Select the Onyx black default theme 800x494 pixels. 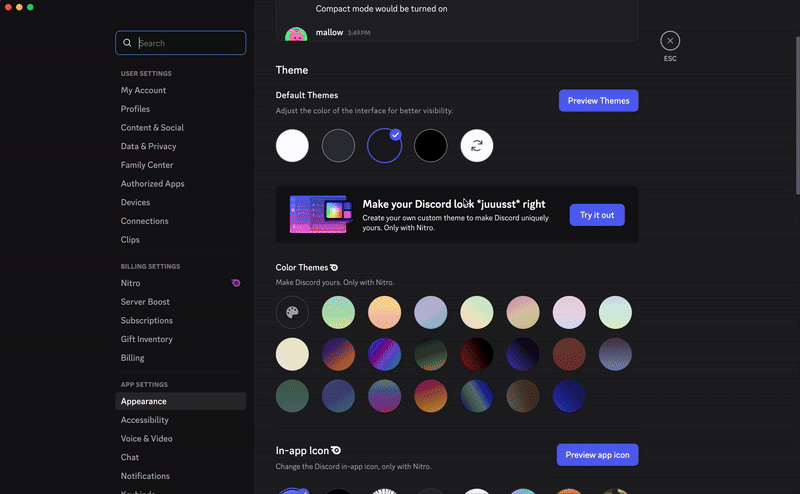tap(431, 146)
